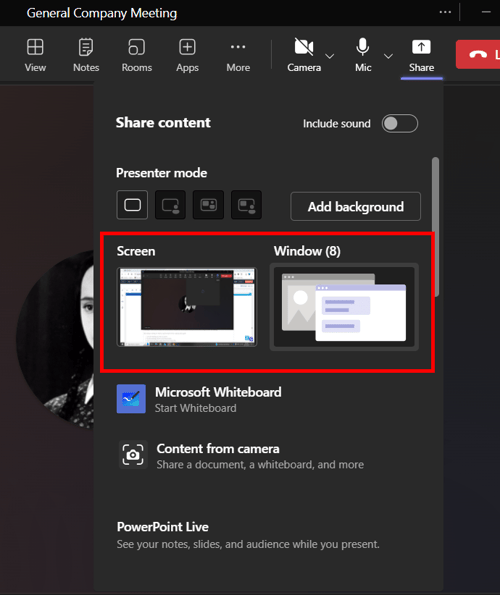Open breakout Rooms
The height and width of the screenshot is (595, 500).
[137, 55]
